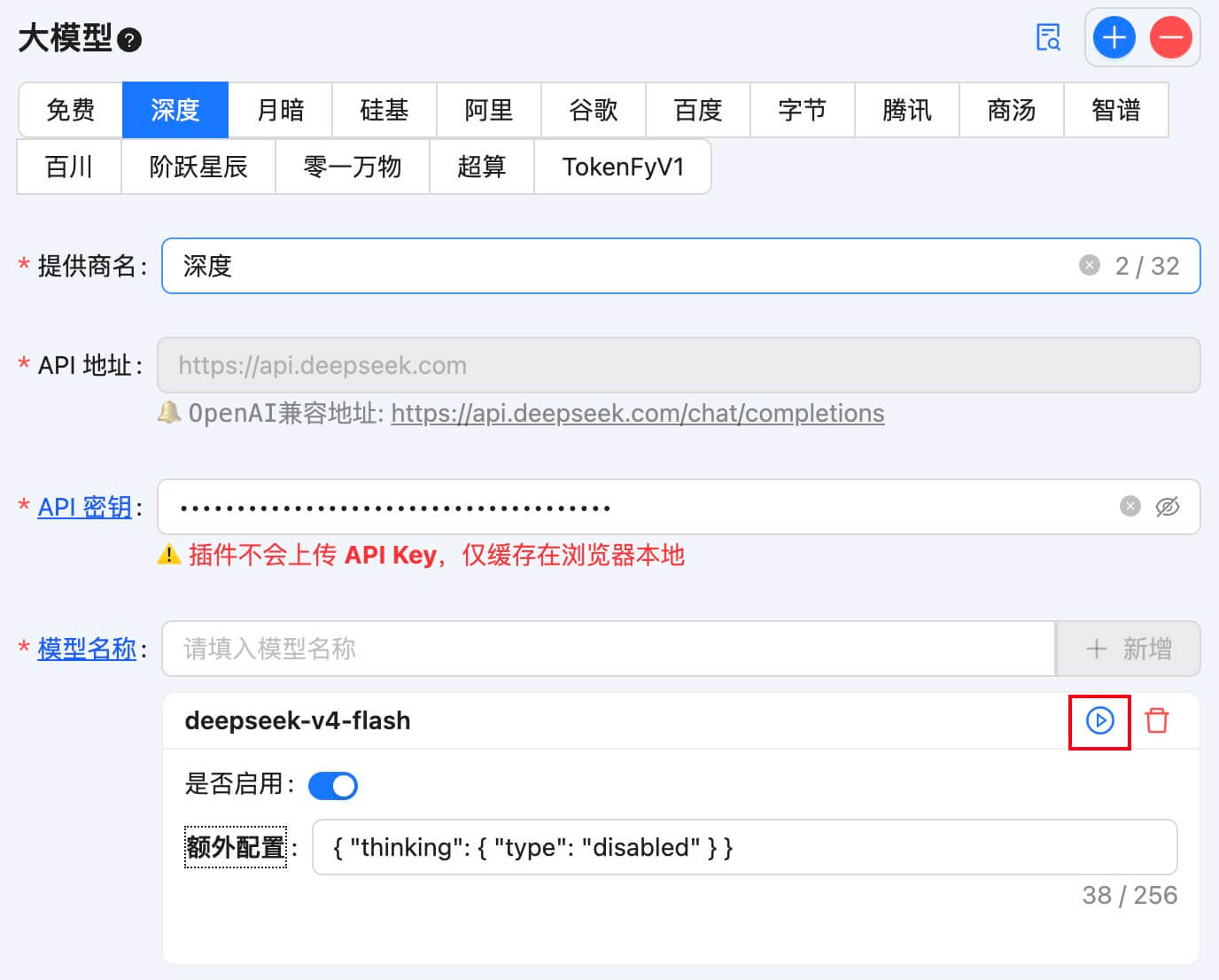Open the 月暗 tab

[x=280, y=110]
